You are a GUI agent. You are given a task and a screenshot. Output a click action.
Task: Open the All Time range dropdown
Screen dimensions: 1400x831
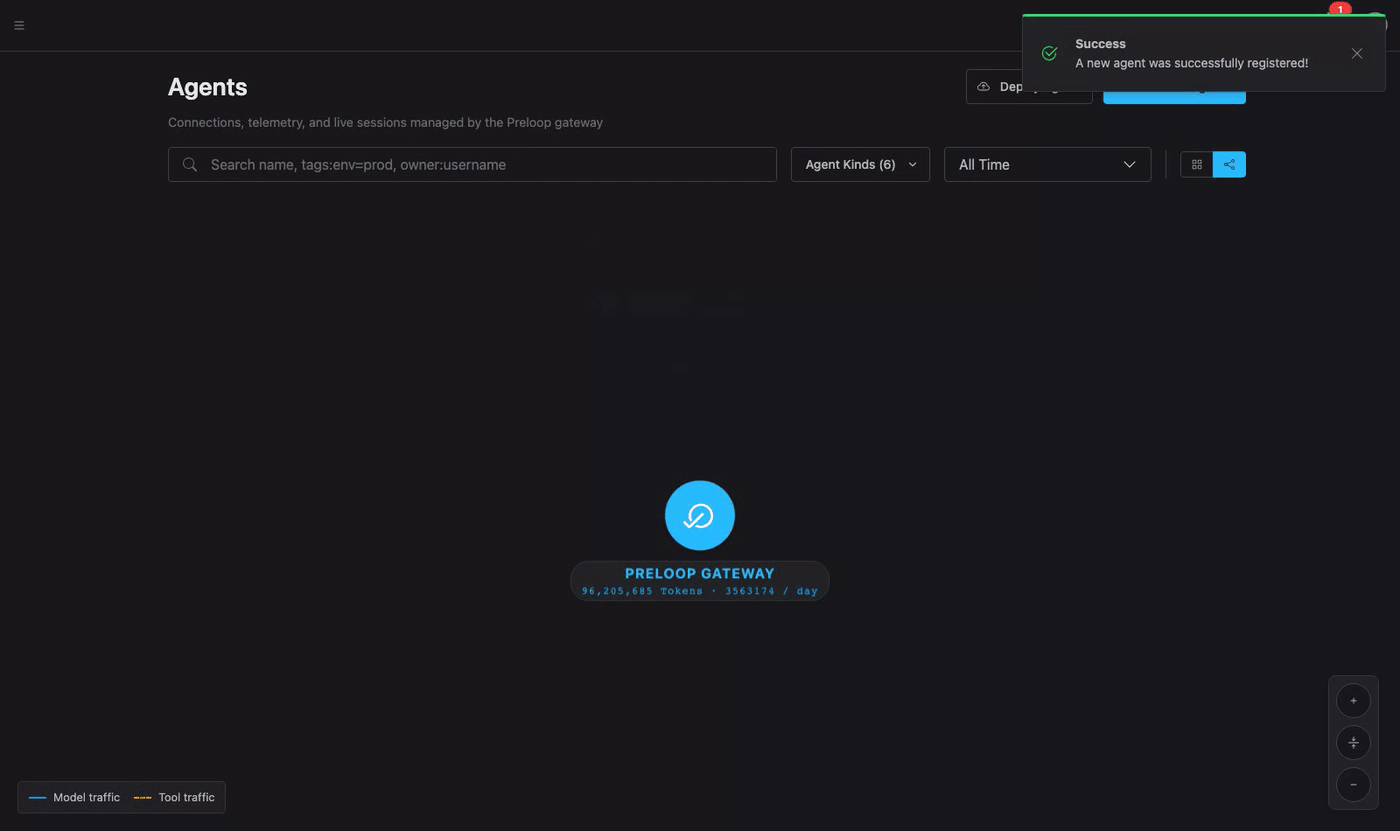coord(1047,164)
